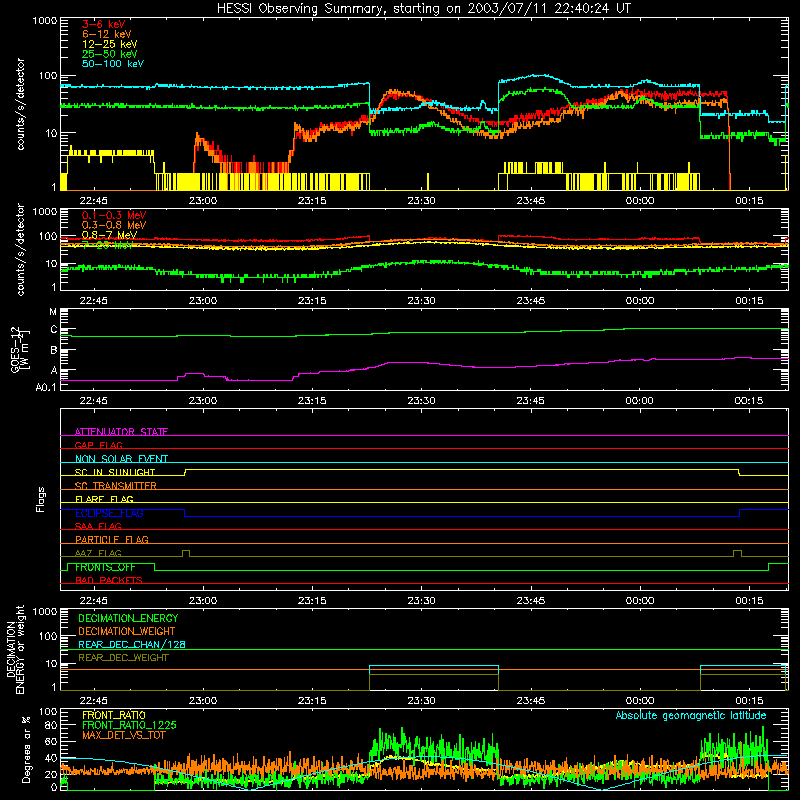Viewport: 800px width, 800px height.
Task: Click the 0.3-0.8 MeV legend label
Action: [x=114, y=225]
